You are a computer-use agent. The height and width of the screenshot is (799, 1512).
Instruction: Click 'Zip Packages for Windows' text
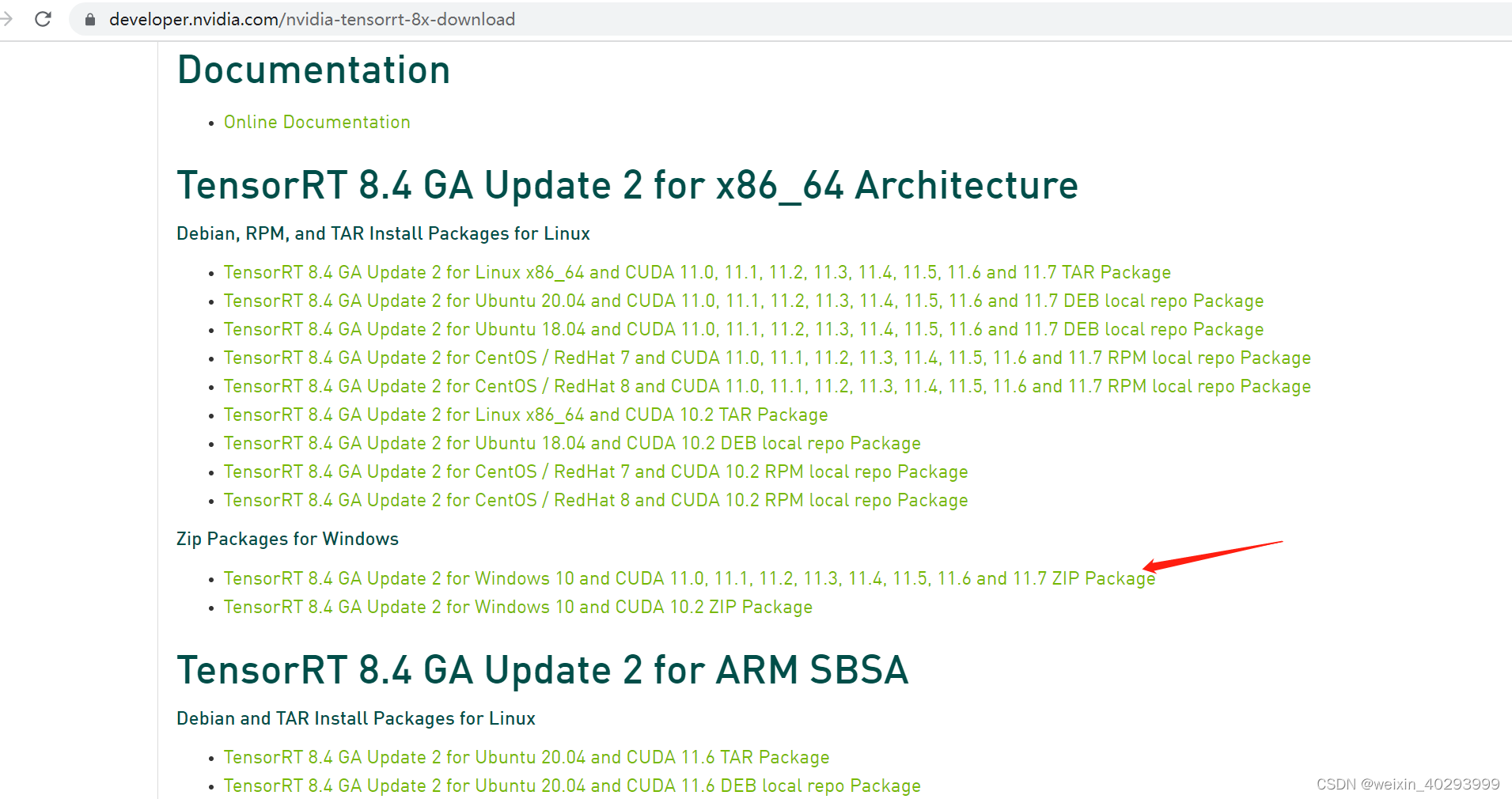287,539
